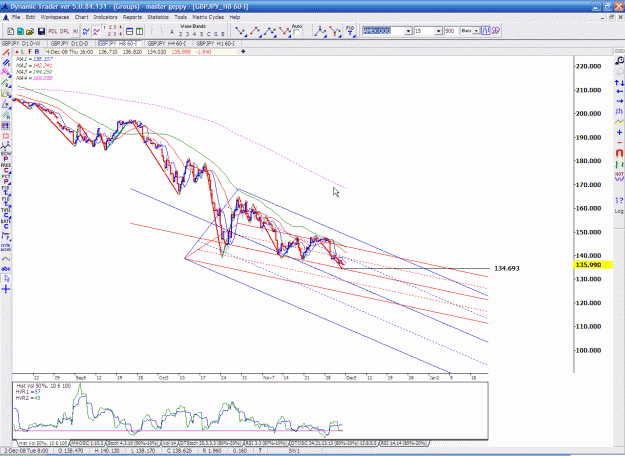This screenshot has height=456, width=625.
Task: Click the floppy disk save icon
Action: pos(41,31)
